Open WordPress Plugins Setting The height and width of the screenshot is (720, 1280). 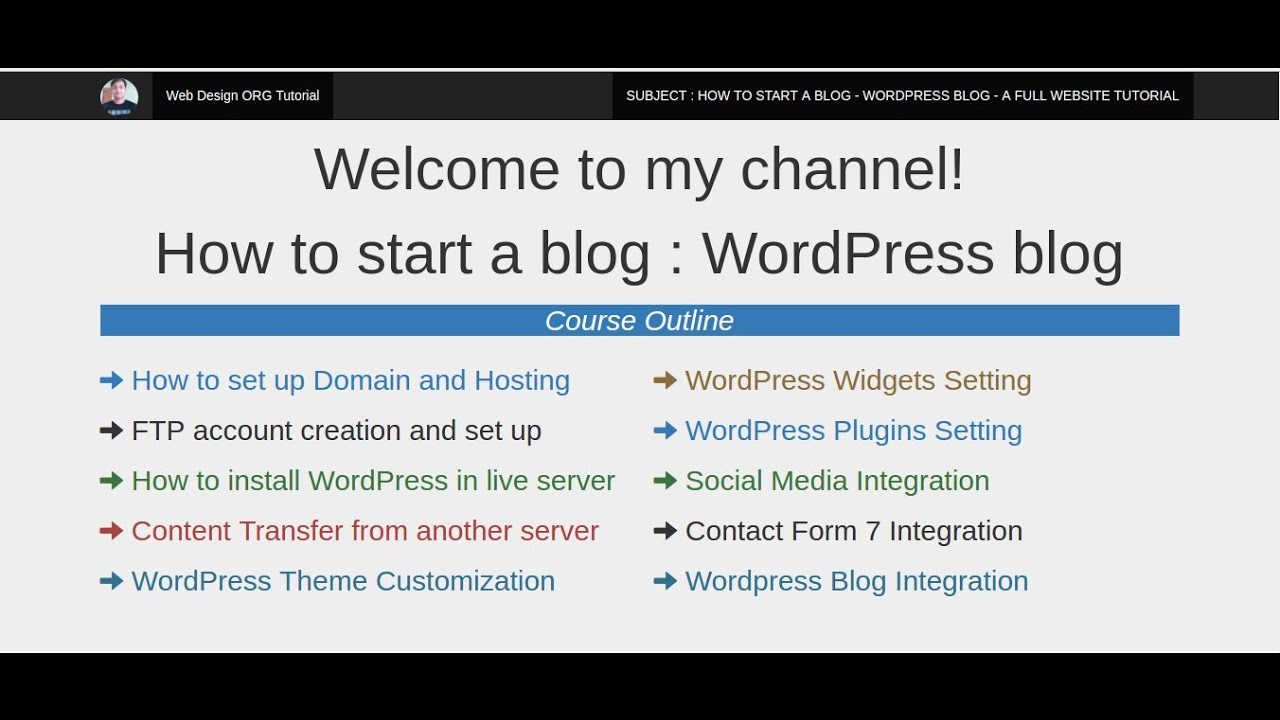(854, 431)
